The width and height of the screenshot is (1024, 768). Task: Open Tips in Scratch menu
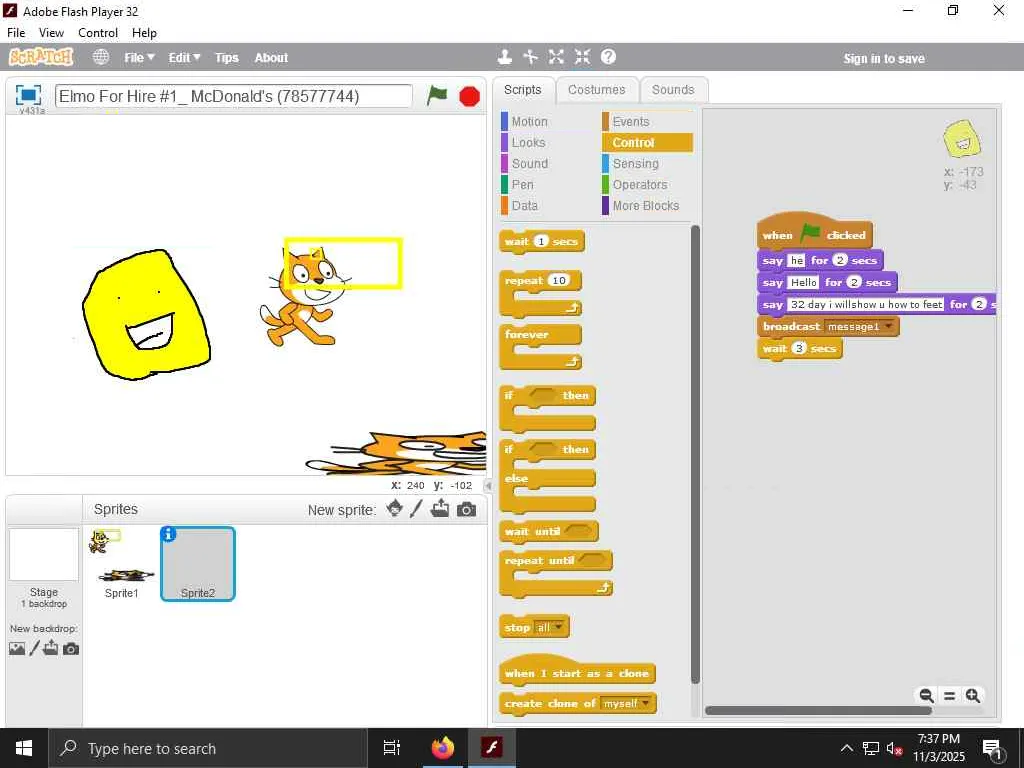pos(227,57)
